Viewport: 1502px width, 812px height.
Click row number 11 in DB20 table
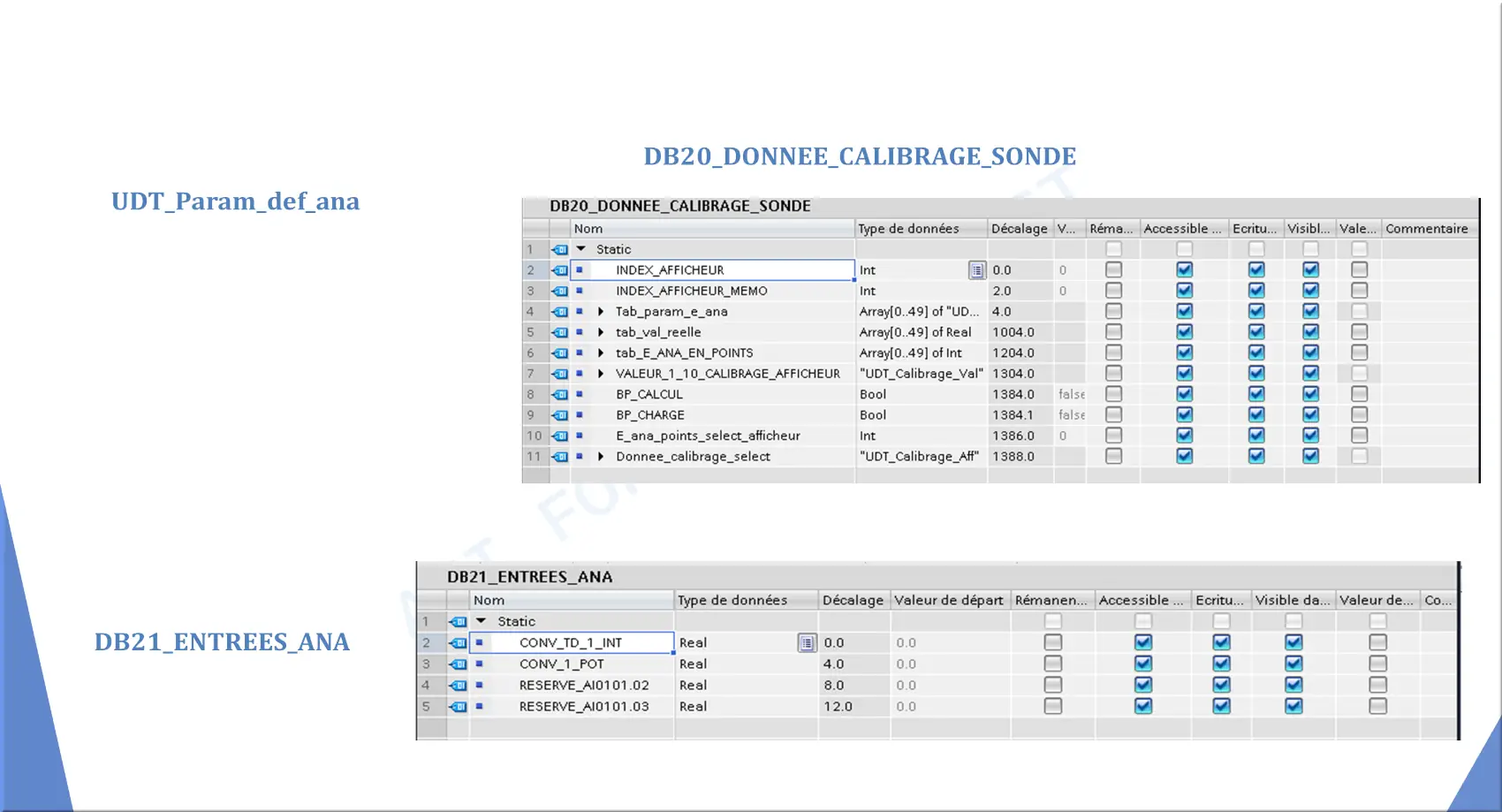click(534, 457)
